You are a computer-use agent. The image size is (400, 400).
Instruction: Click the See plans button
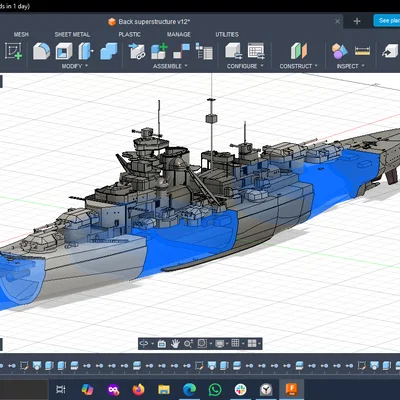click(x=387, y=21)
